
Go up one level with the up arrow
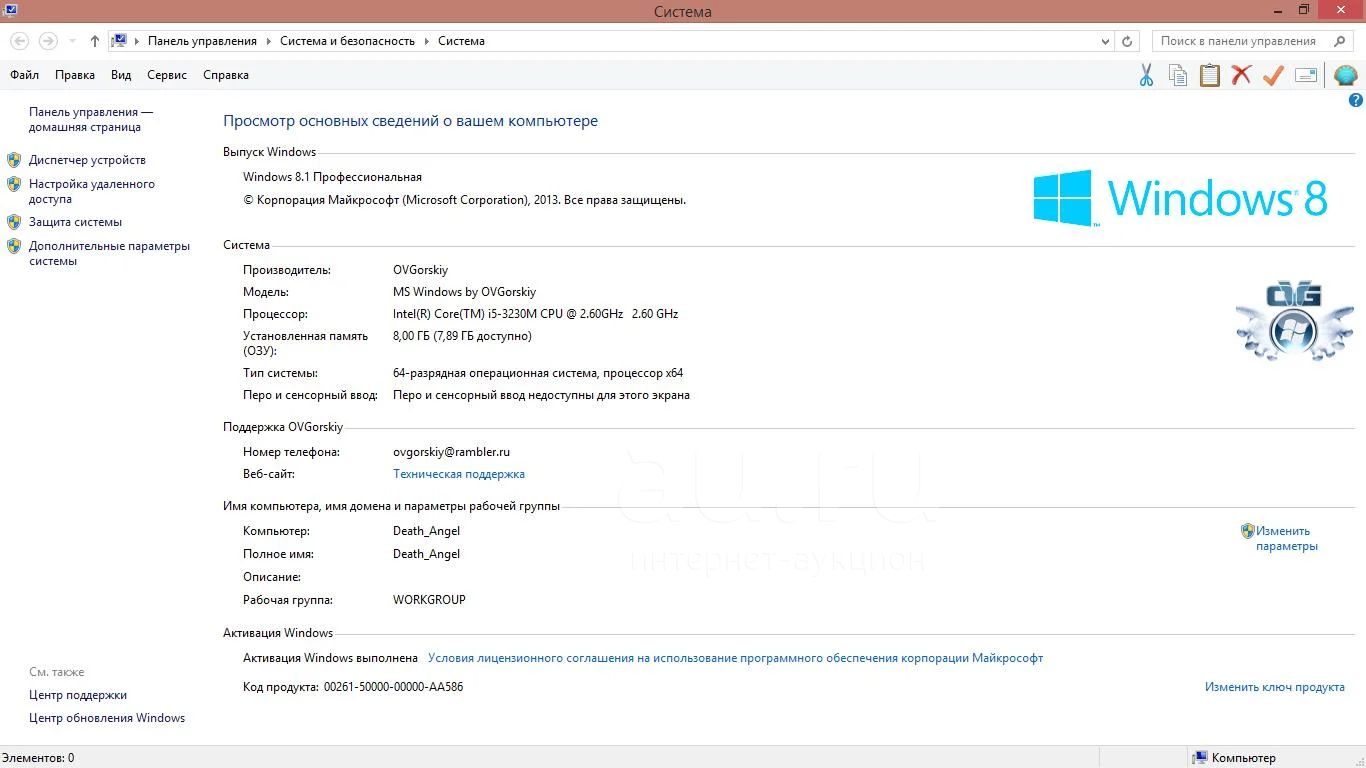[95, 41]
